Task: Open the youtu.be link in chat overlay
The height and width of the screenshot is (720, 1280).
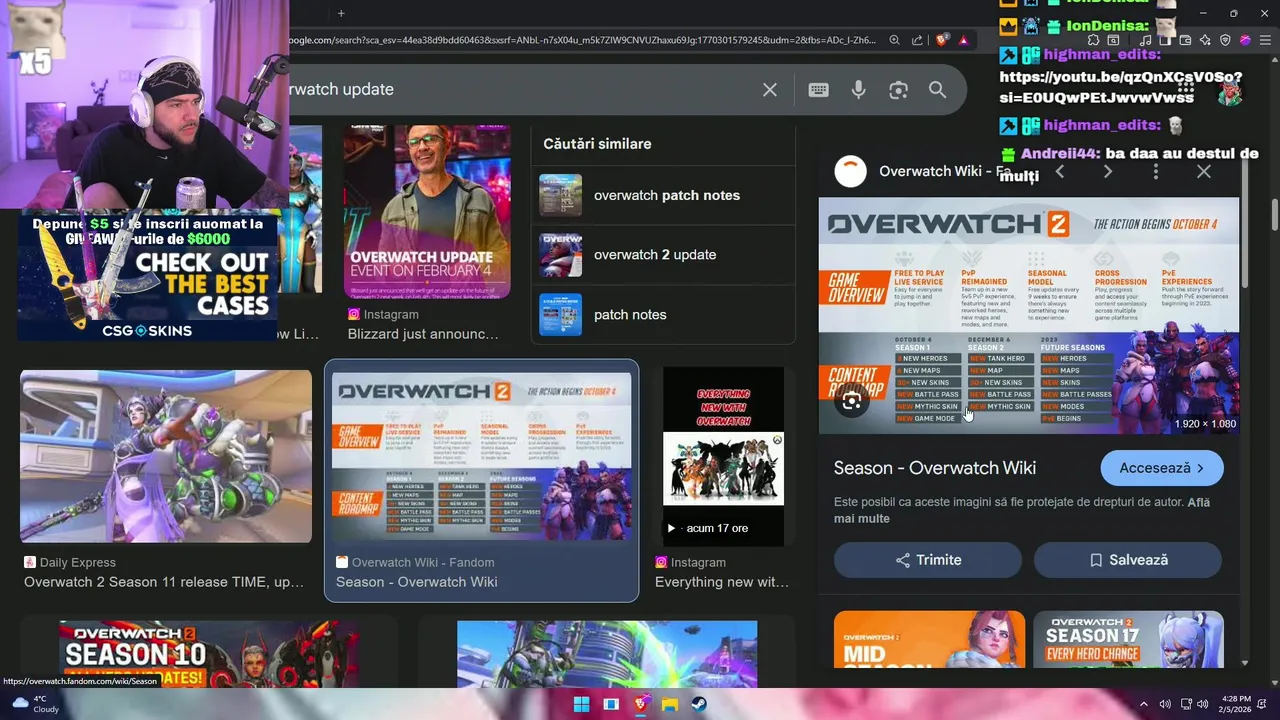Action: tap(1120, 88)
